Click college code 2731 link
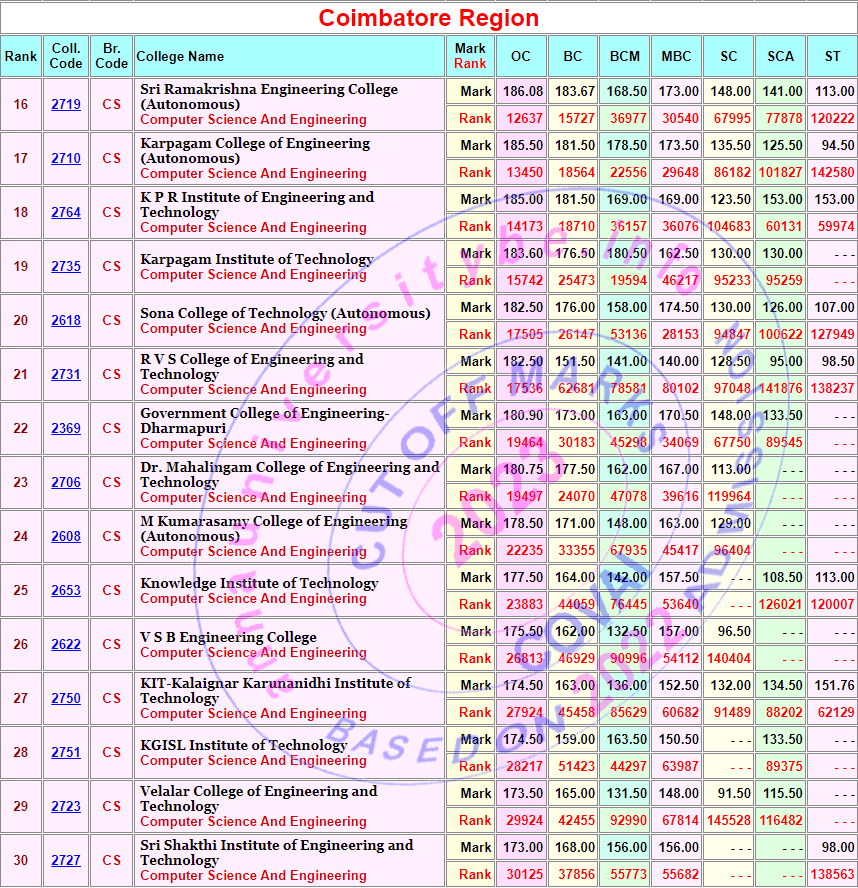858x888 pixels. (66, 375)
